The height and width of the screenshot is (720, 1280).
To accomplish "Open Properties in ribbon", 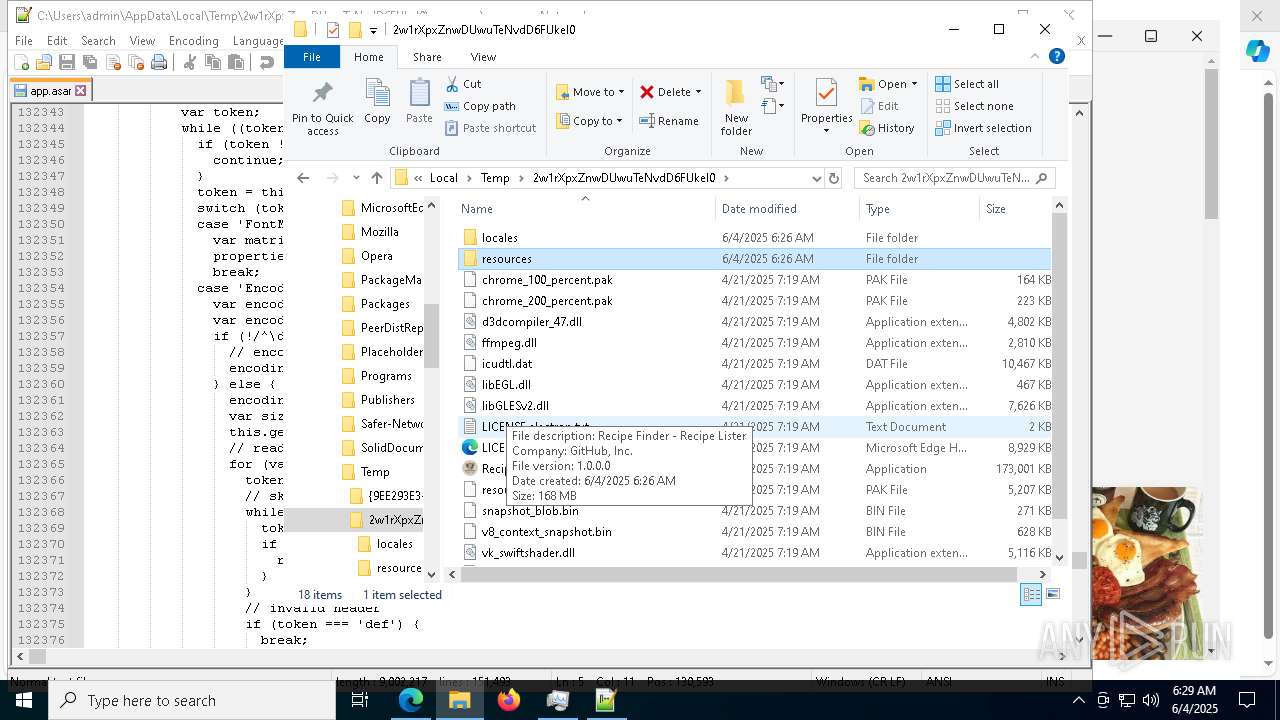I will coord(826,107).
